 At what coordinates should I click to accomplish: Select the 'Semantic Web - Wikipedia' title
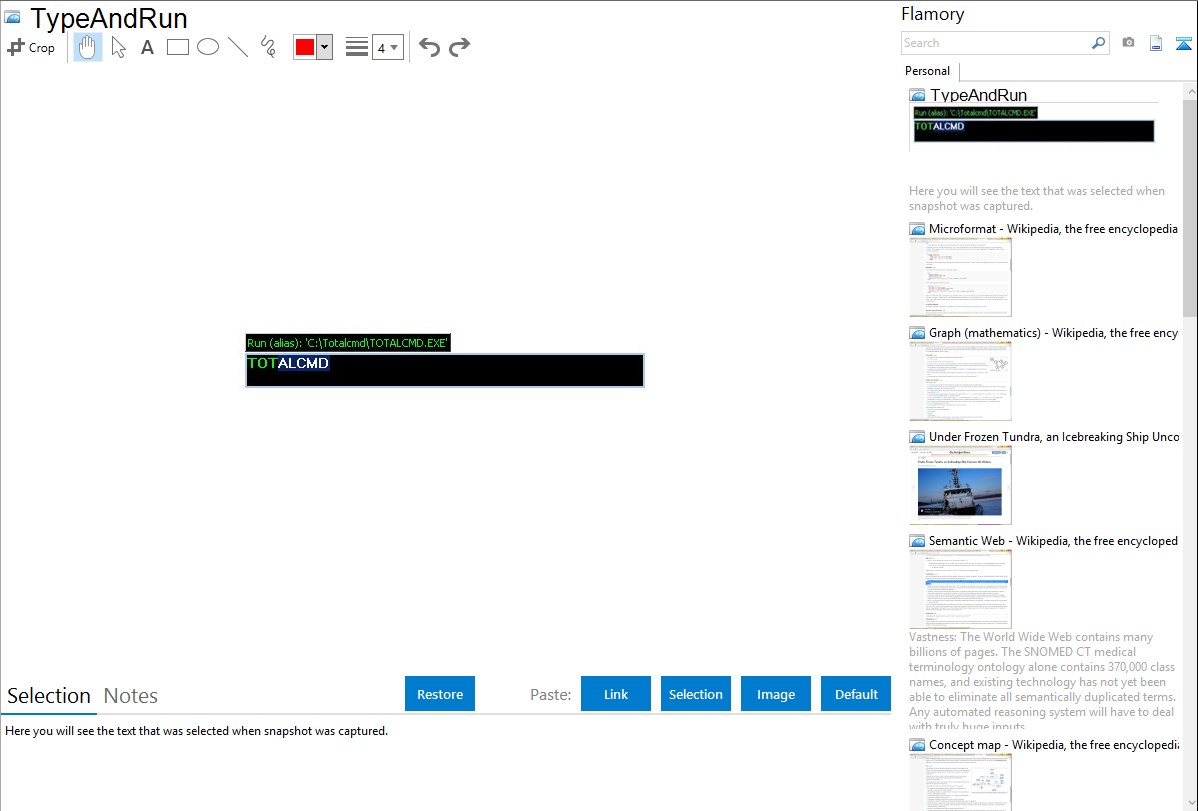click(x=1053, y=540)
